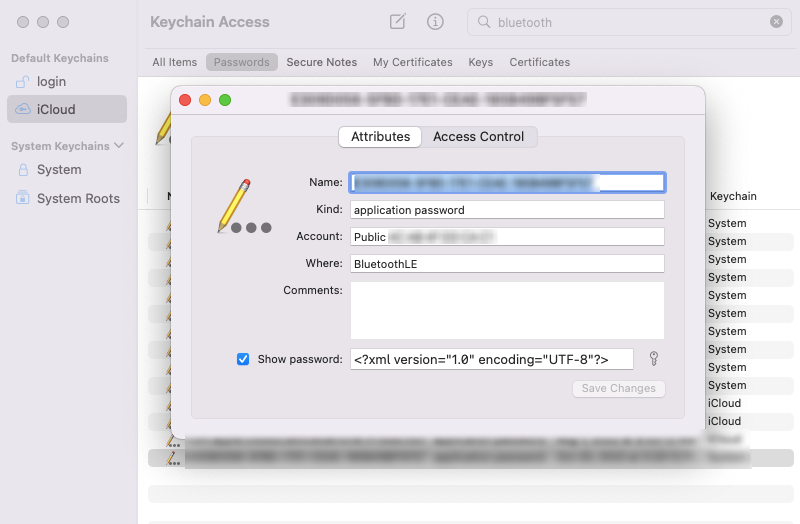The image size is (800, 524).
Task: Click the pencil password icon in dialog
Action: [244, 206]
